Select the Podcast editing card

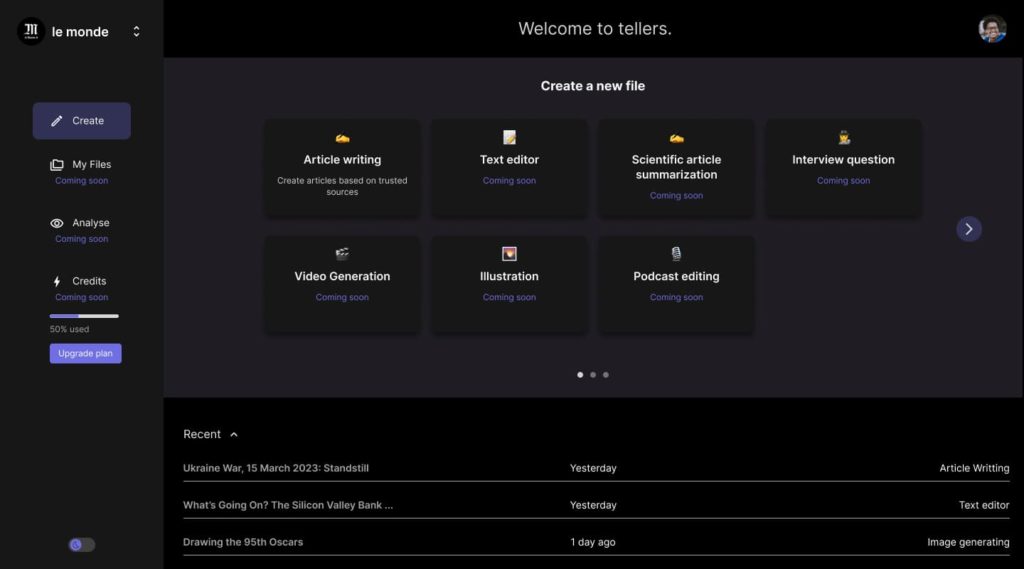tap(677, 285)
